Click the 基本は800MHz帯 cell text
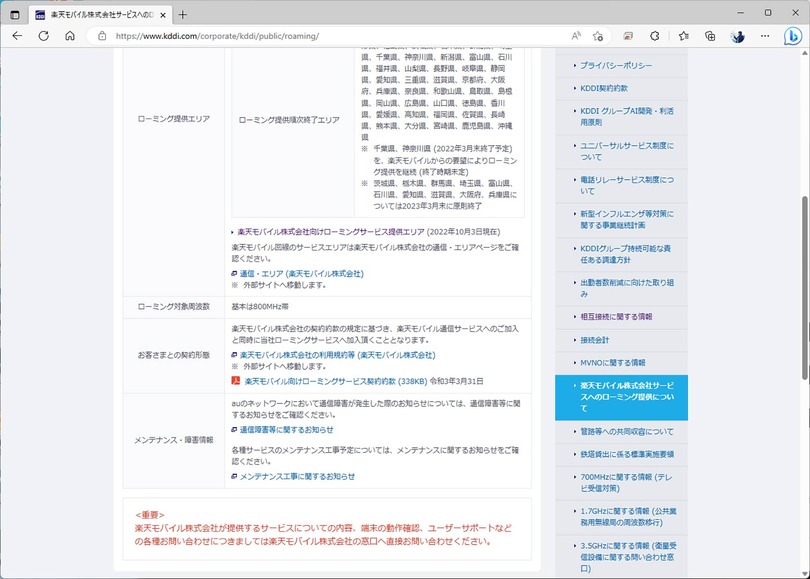Image resolution: width=810 pixels, height=579 pixels. pyautogui.click(x=260, y=307)
